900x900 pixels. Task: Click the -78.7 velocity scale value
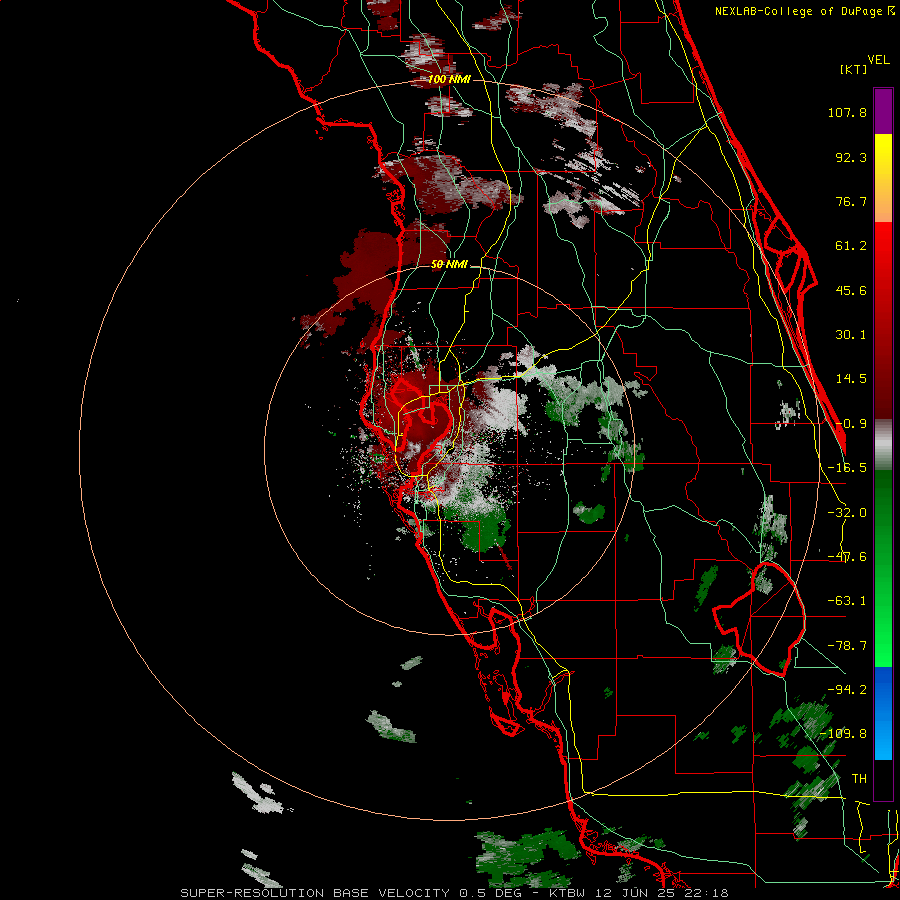[847, 646]
